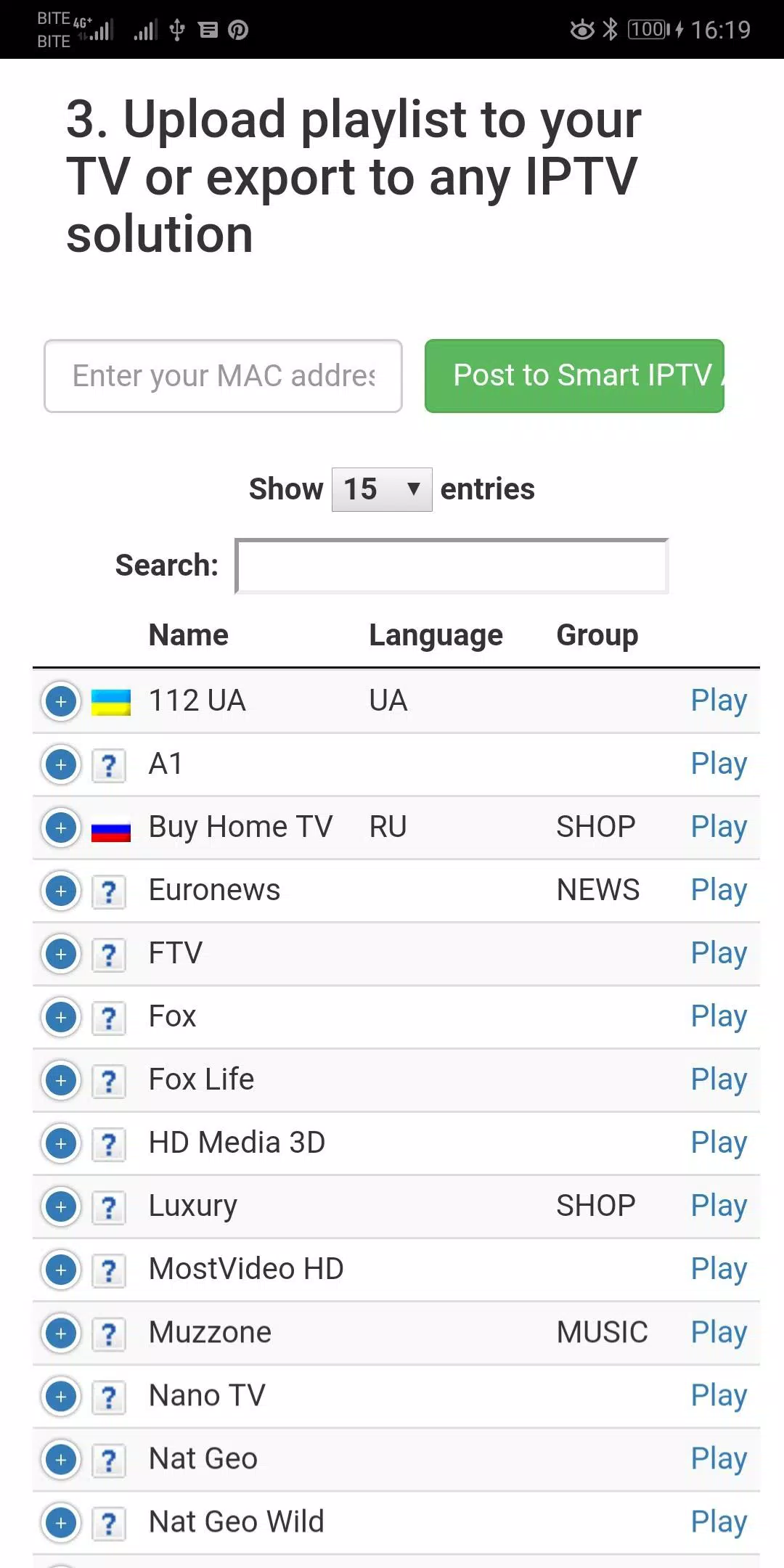
Task: Click the Russian flag icon for Buy Home TV
Action: point(111,829)
